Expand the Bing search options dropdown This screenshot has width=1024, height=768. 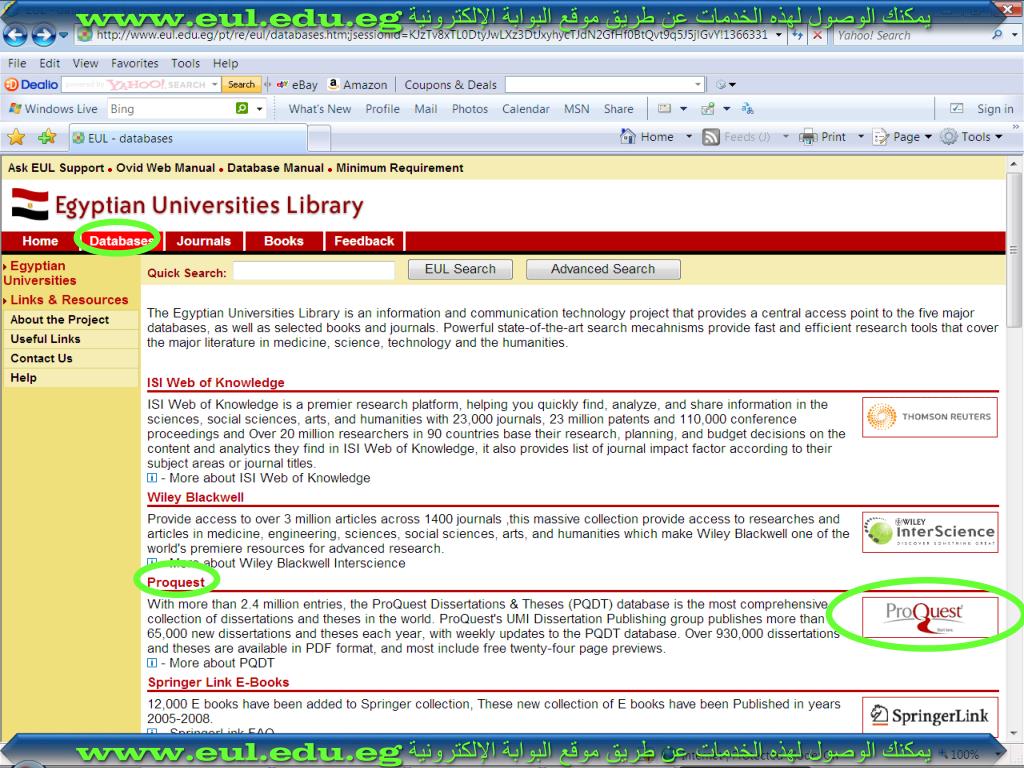click(x=259, y=109)
